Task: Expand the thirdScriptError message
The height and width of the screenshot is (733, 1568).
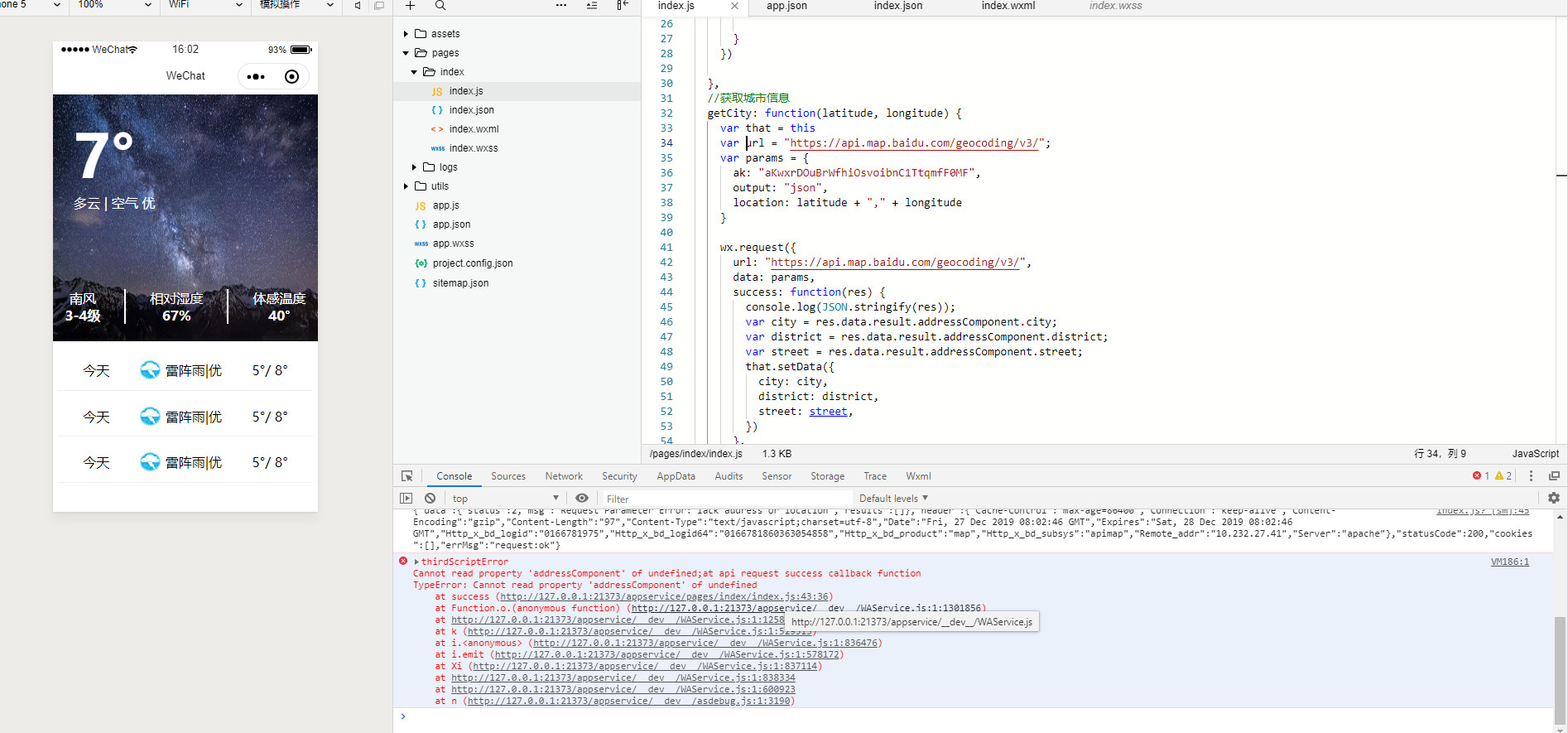Action: point(416,562)
